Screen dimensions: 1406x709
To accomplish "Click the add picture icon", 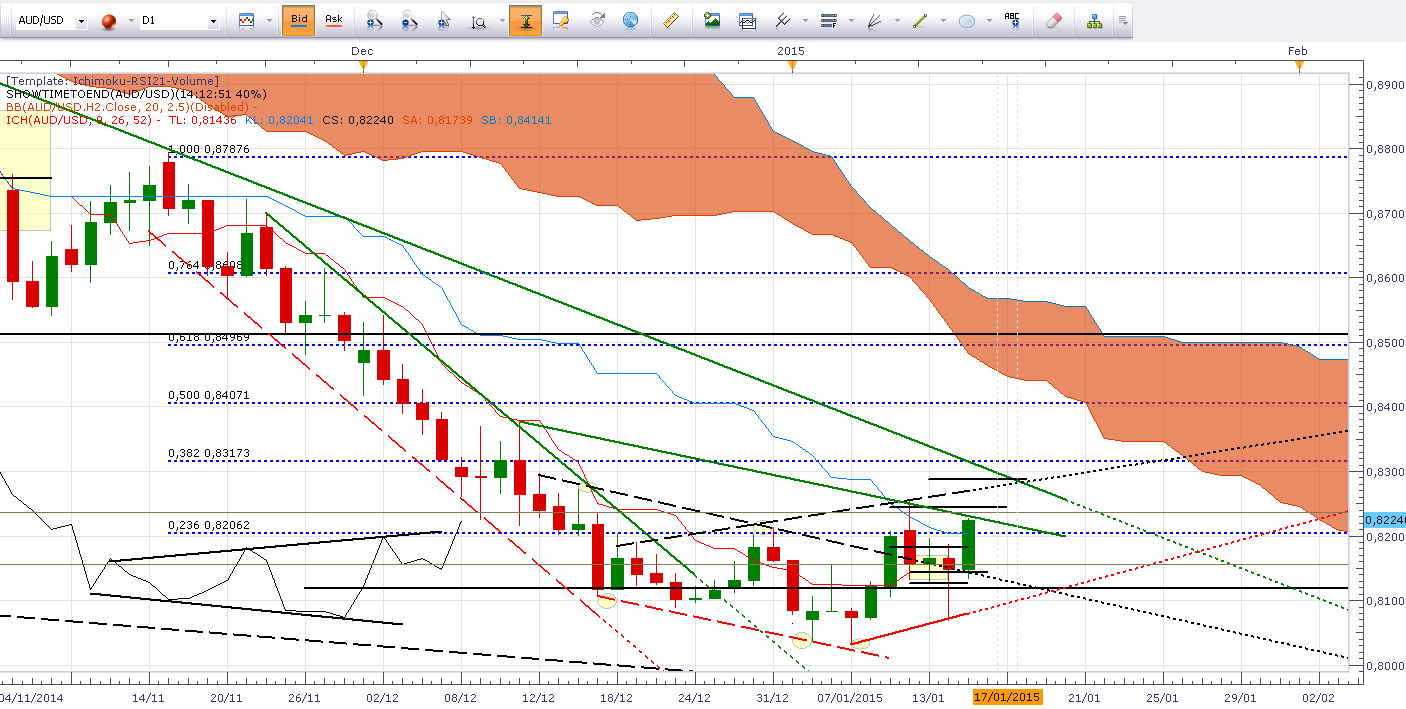I will [712, 19].
